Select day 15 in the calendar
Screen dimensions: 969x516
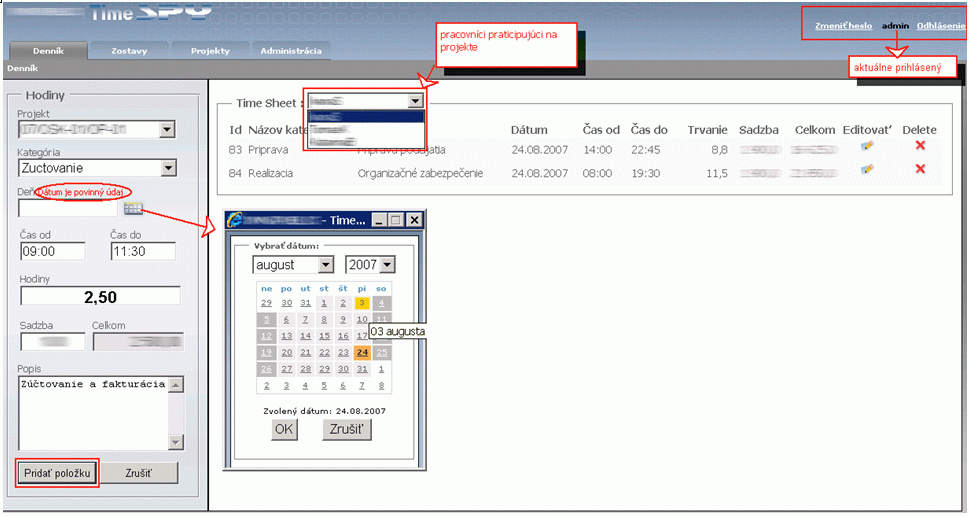324,336
